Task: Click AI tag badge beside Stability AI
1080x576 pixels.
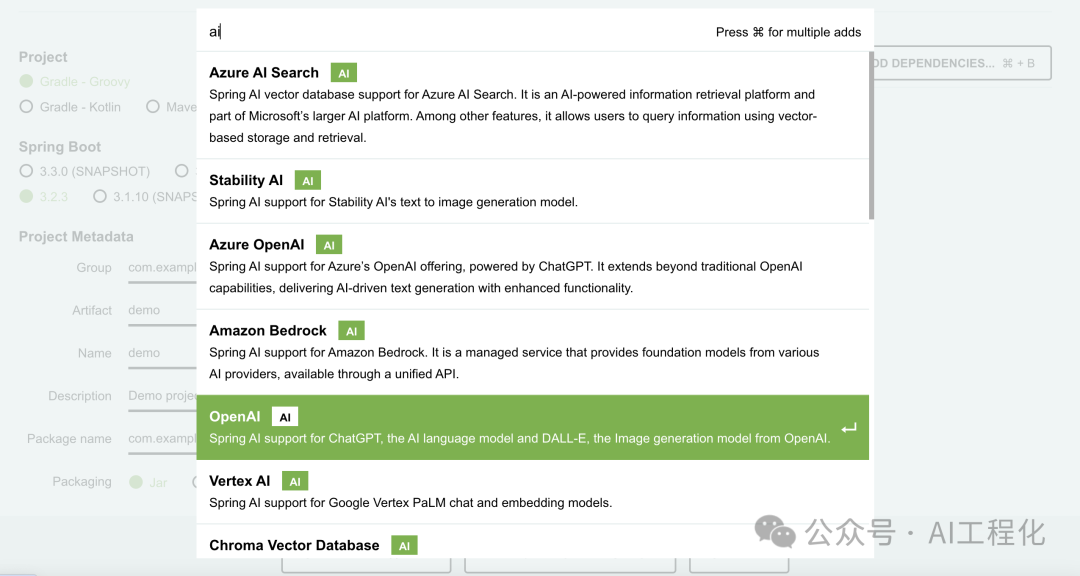Action: coord(307,181)
